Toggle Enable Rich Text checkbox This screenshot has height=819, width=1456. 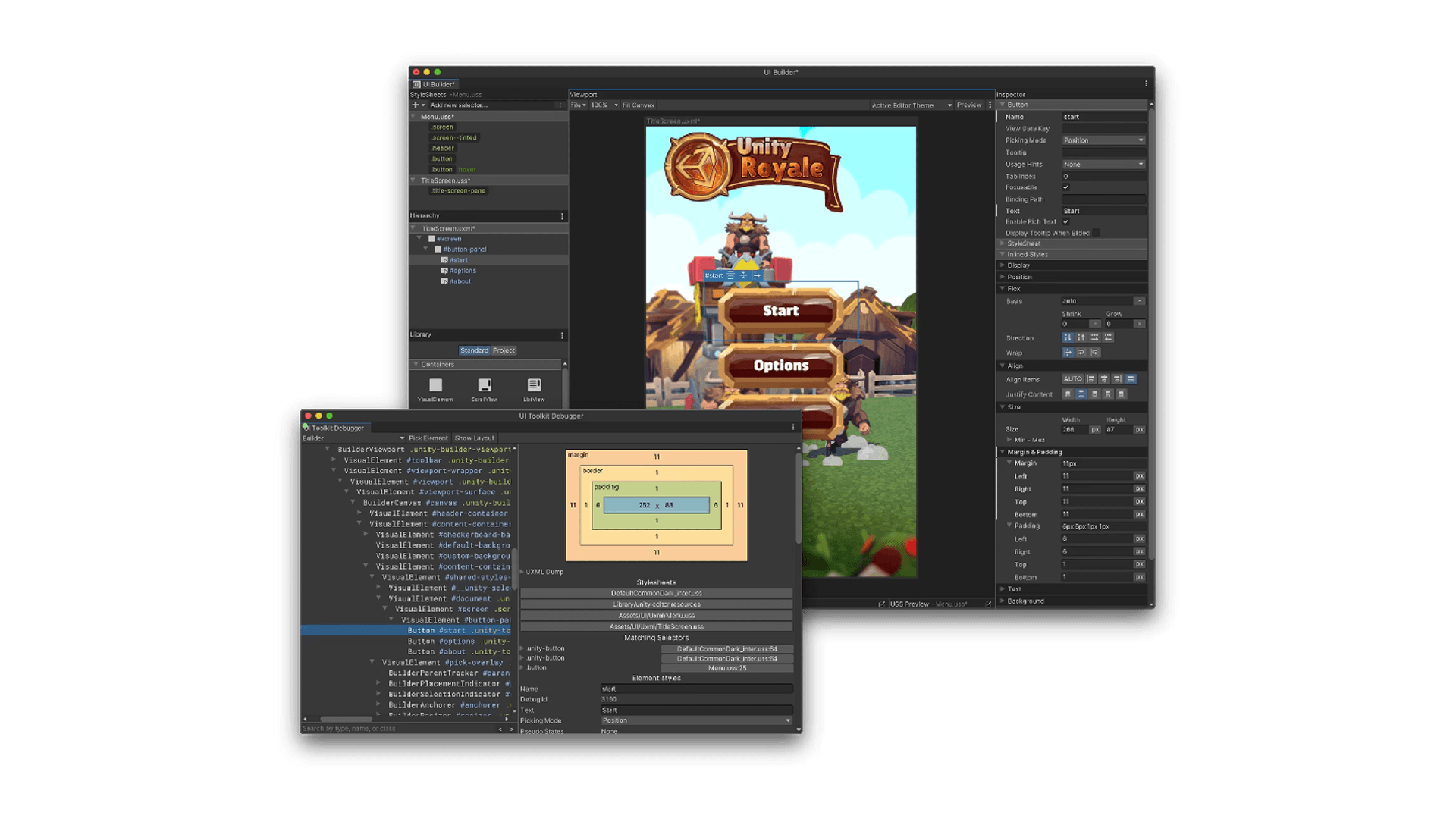coord(1065,222)
